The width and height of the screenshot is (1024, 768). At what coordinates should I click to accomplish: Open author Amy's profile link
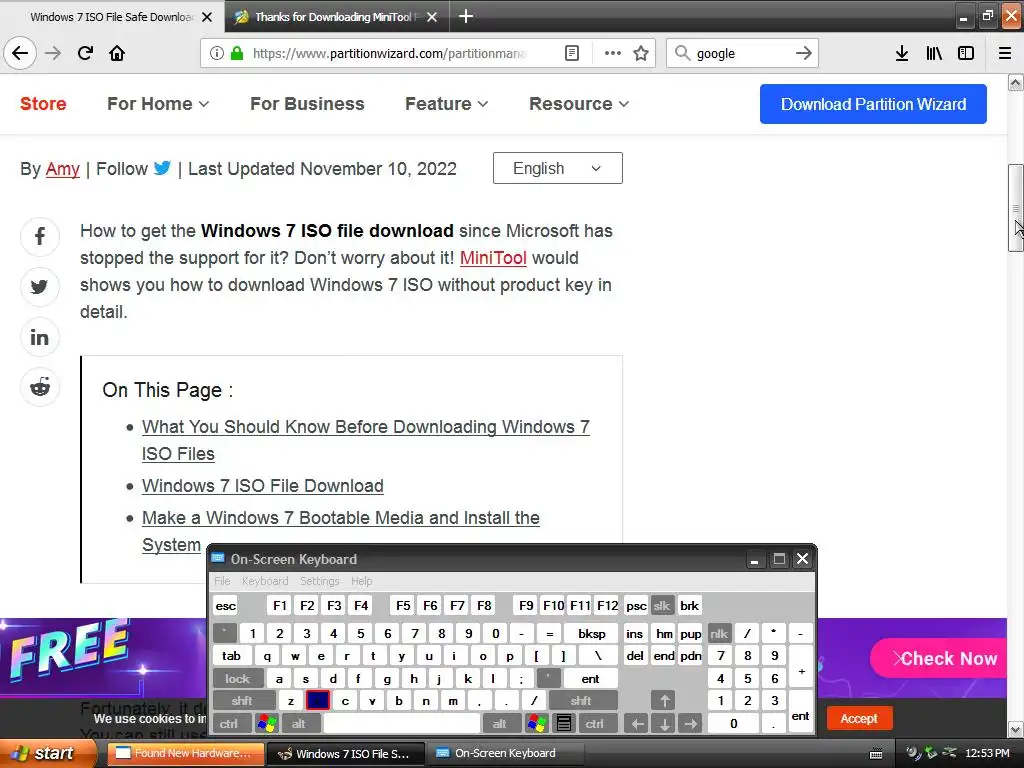tap(63, 169)
